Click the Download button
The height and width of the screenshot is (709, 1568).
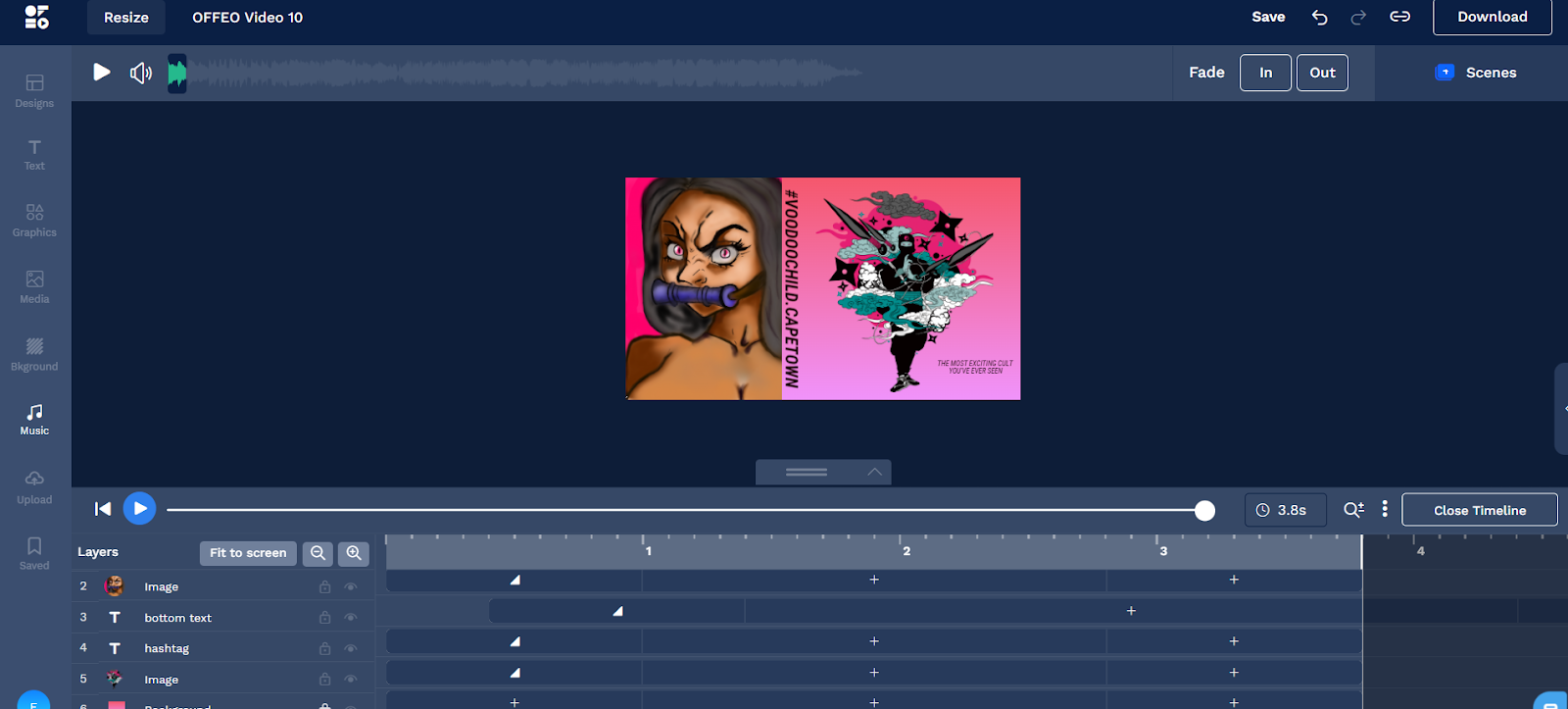pos(1493,17)
